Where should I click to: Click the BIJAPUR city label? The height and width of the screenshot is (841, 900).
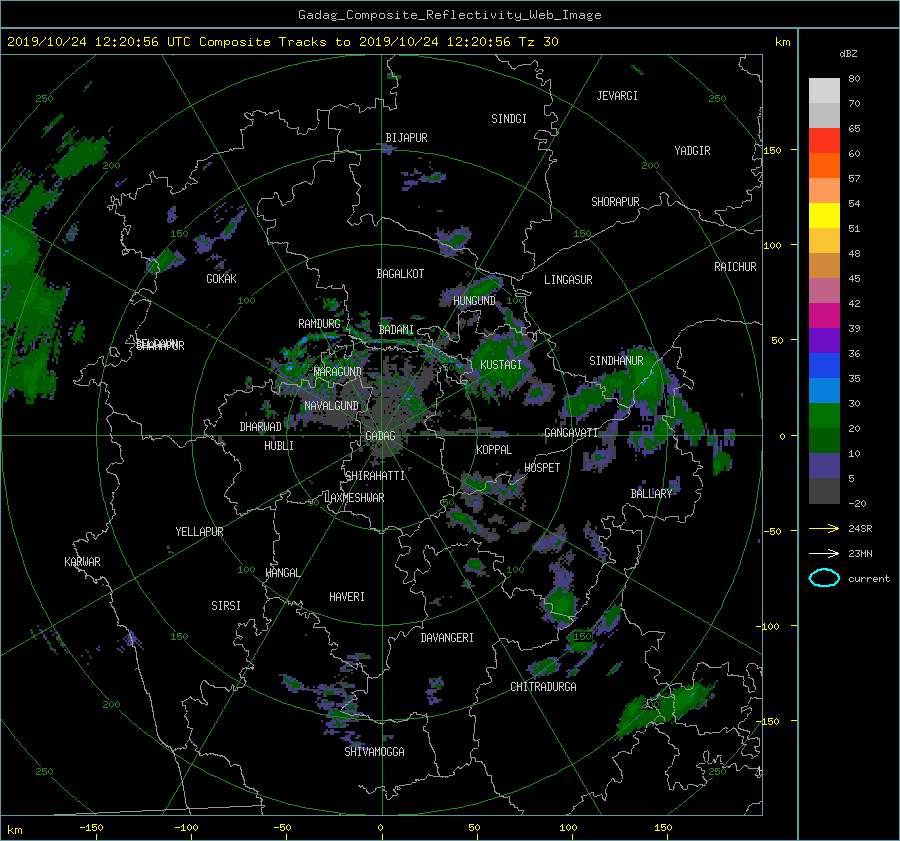[406, 138]
